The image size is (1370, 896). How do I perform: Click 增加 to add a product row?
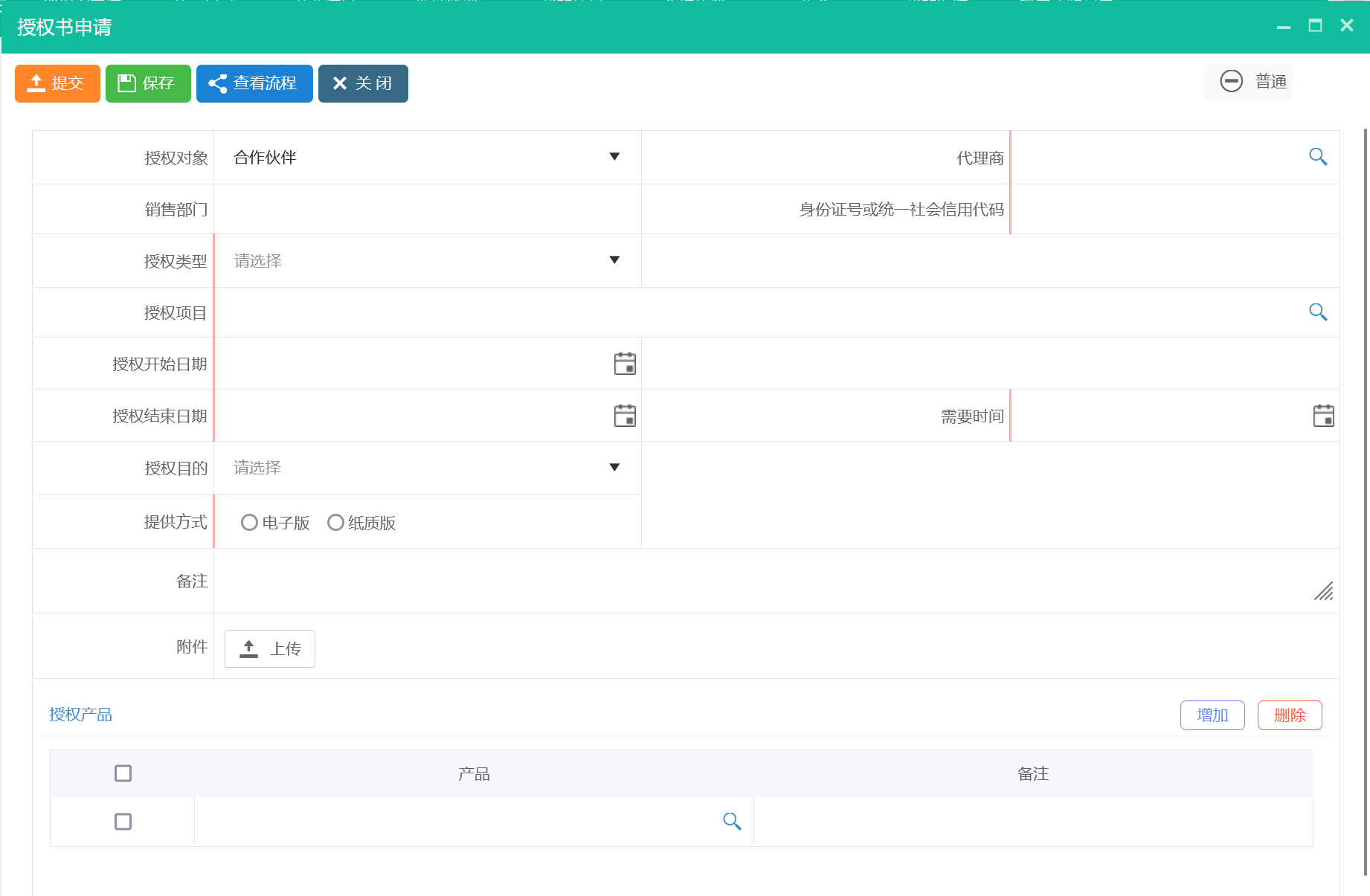[1212, 715]
